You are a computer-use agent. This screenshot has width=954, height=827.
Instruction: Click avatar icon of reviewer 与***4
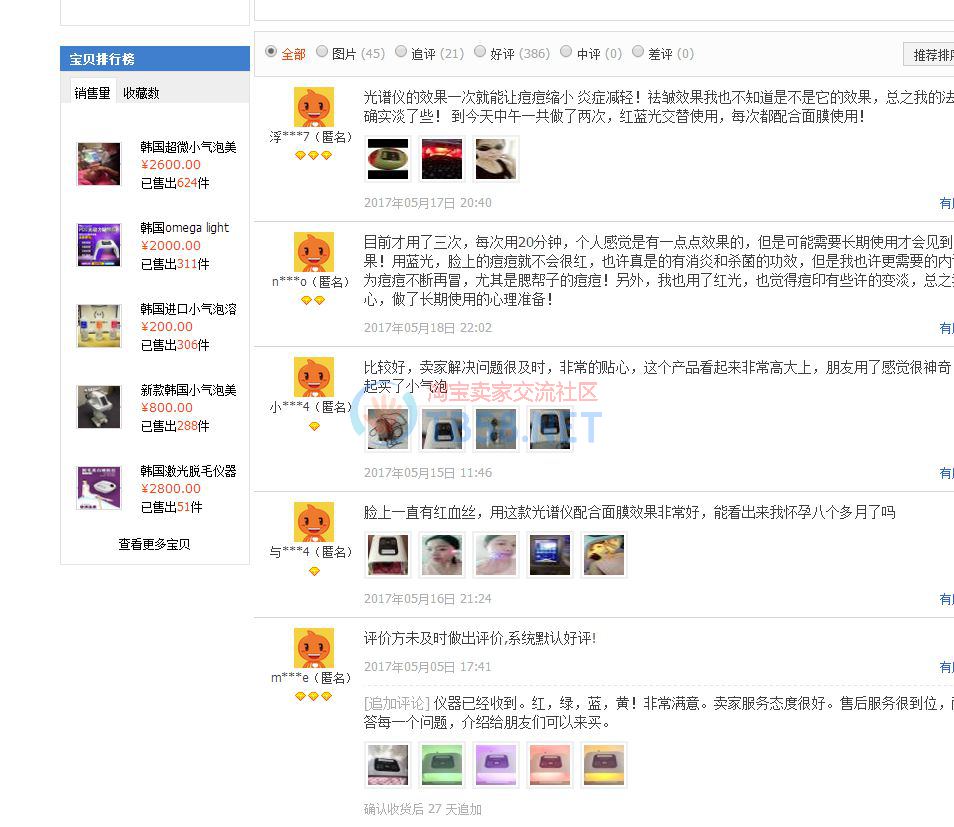313,523
